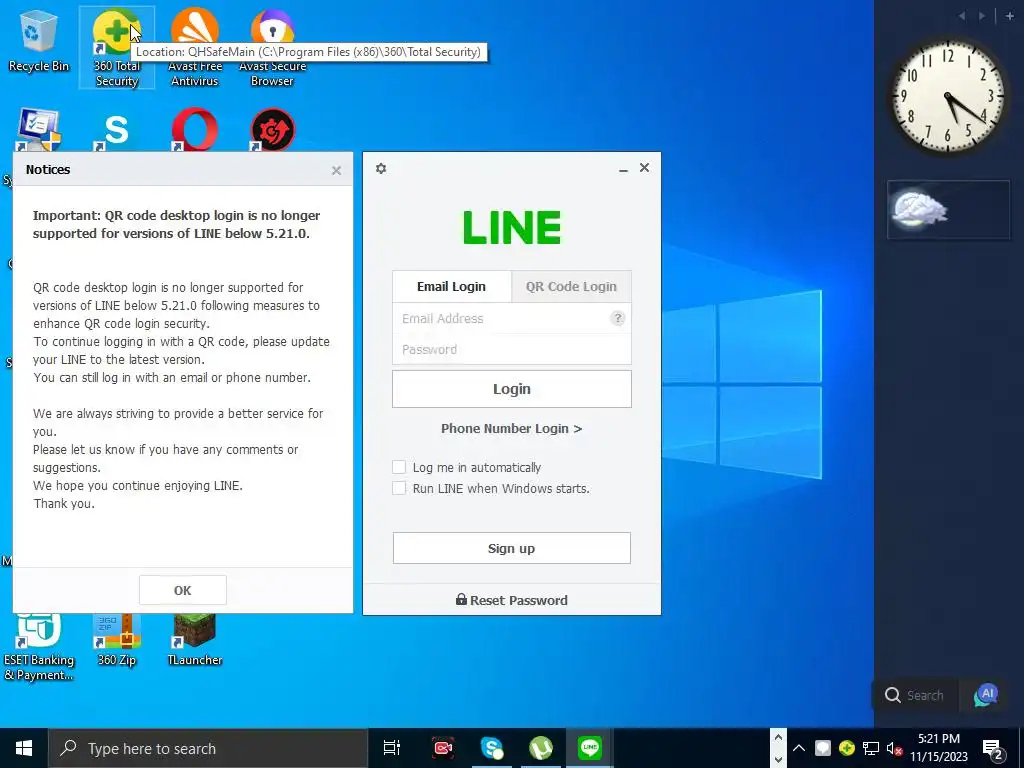Go to previous gadget page arrow

pos(962,16)
